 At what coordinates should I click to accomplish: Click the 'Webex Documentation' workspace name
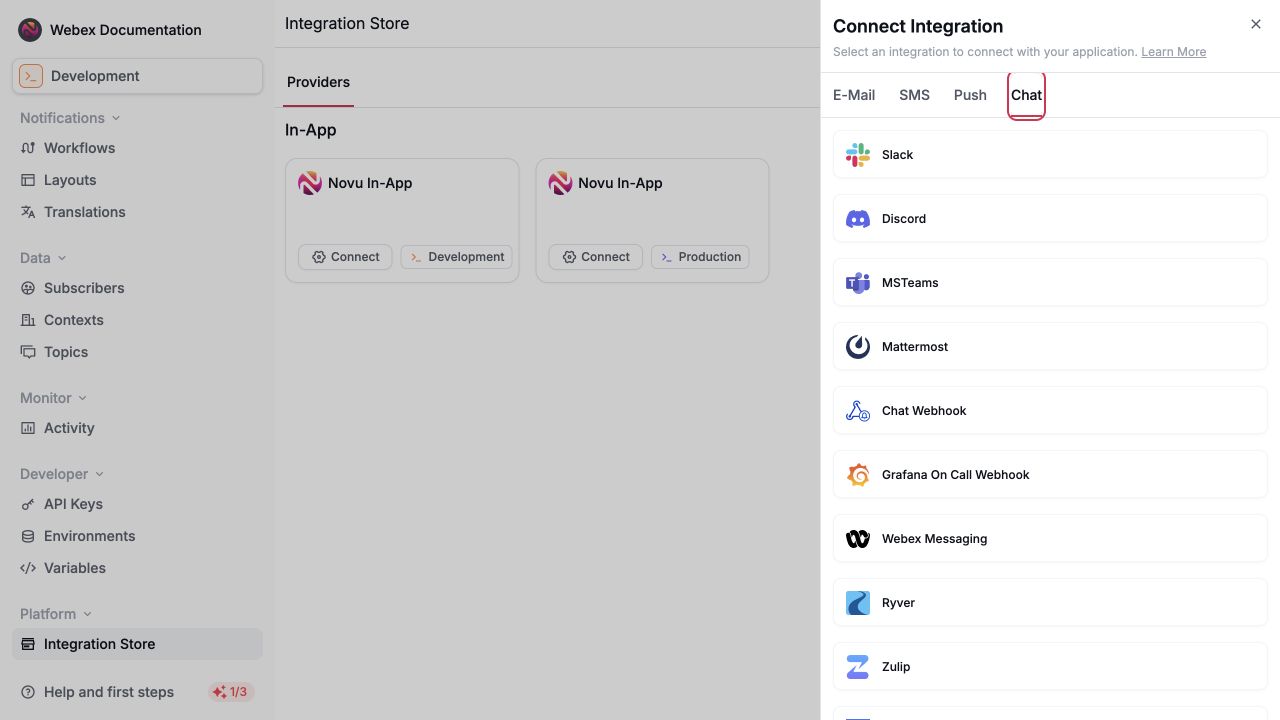pos(126,30)
